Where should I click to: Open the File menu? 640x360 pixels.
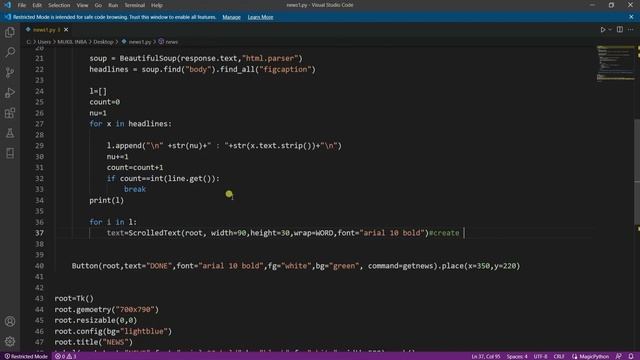click(22, 5)
